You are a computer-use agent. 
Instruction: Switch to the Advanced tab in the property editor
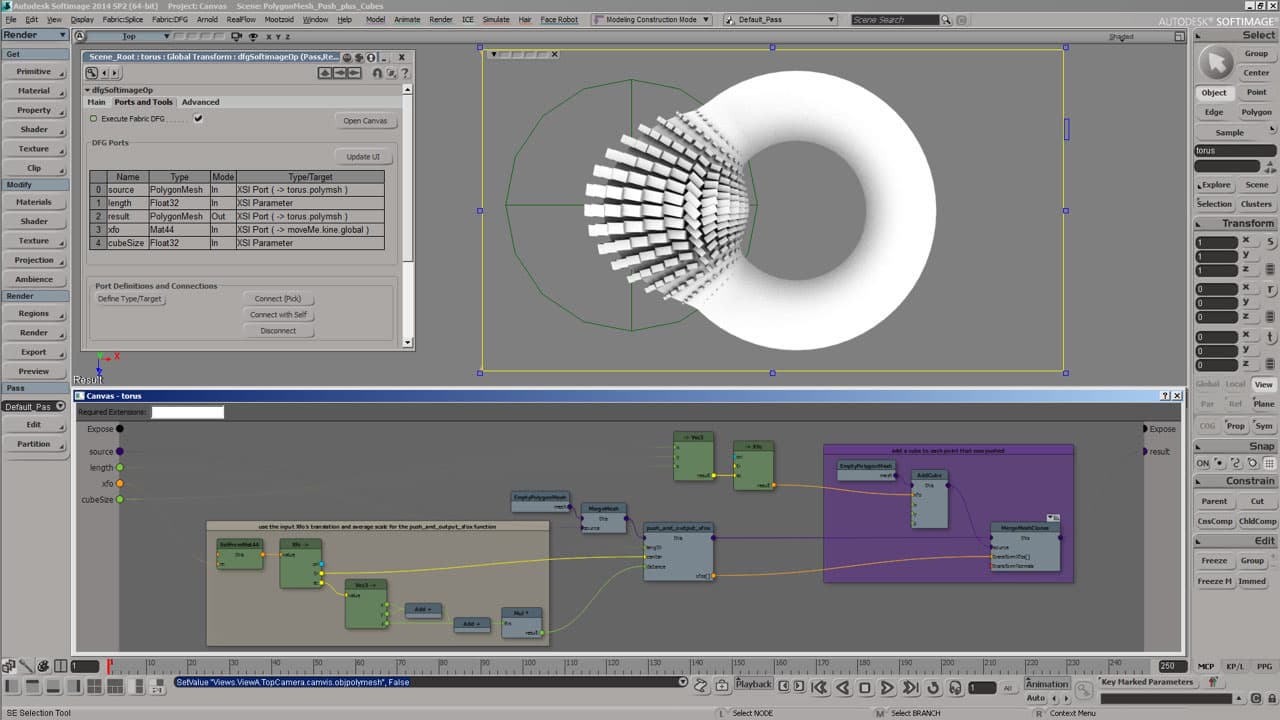(201, 102)
